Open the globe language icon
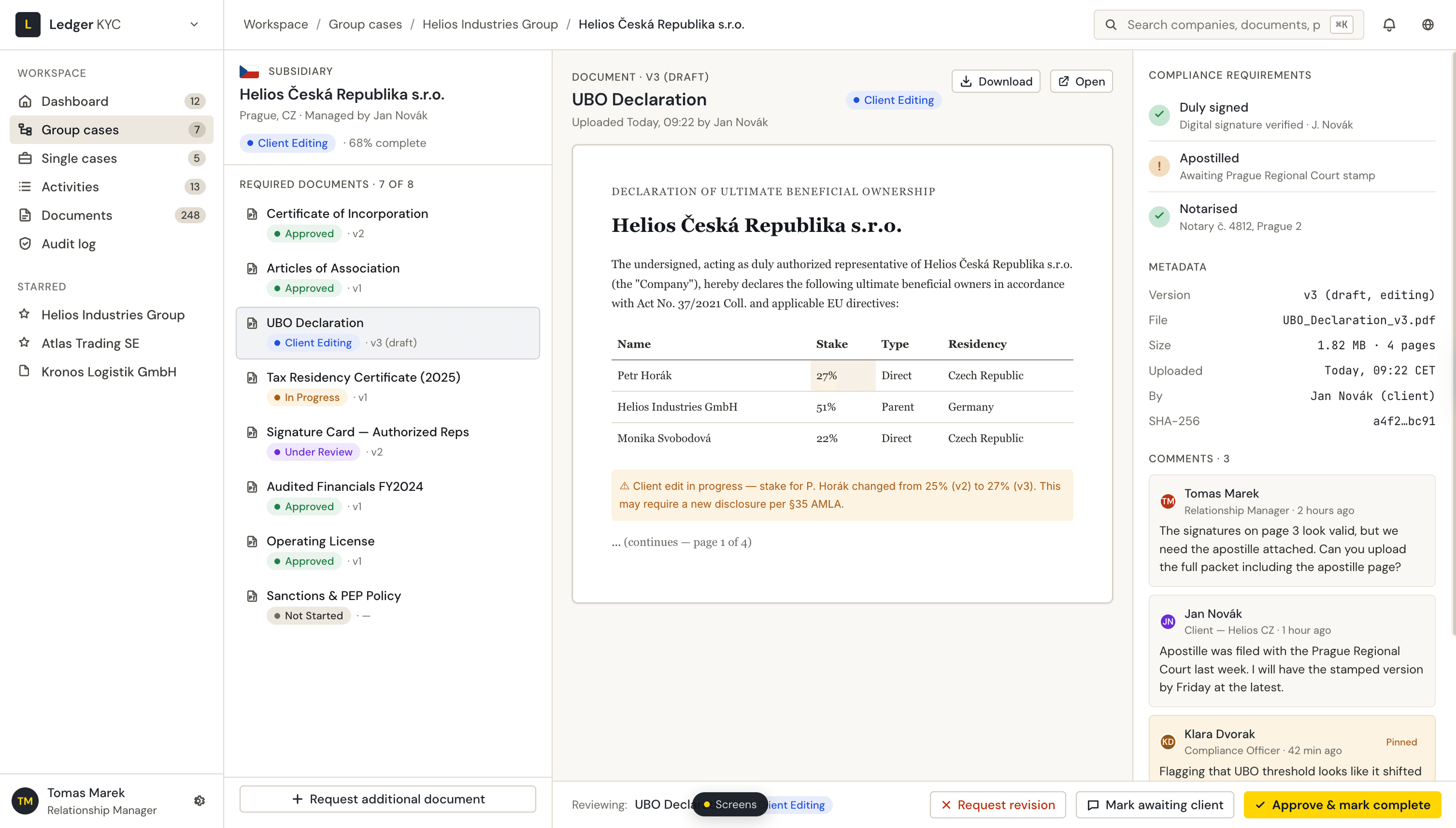1456x828 pixels. (x=1427, y=25)
